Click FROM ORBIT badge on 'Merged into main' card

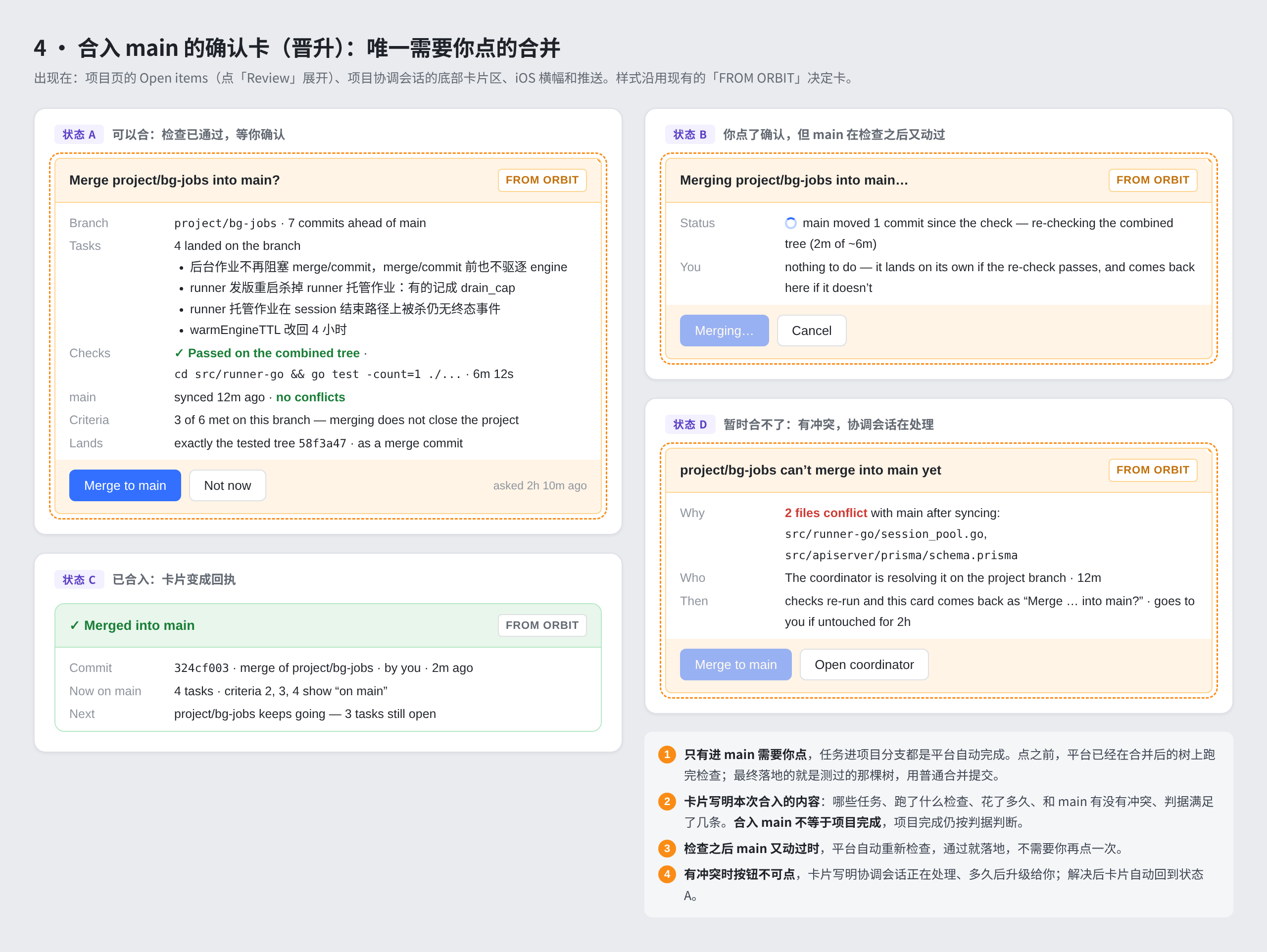[542, 625]
